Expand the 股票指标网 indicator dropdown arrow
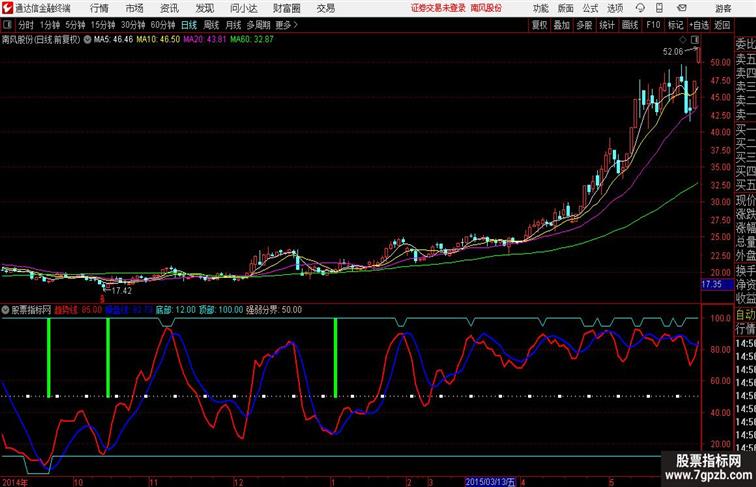 pos(6,310)
